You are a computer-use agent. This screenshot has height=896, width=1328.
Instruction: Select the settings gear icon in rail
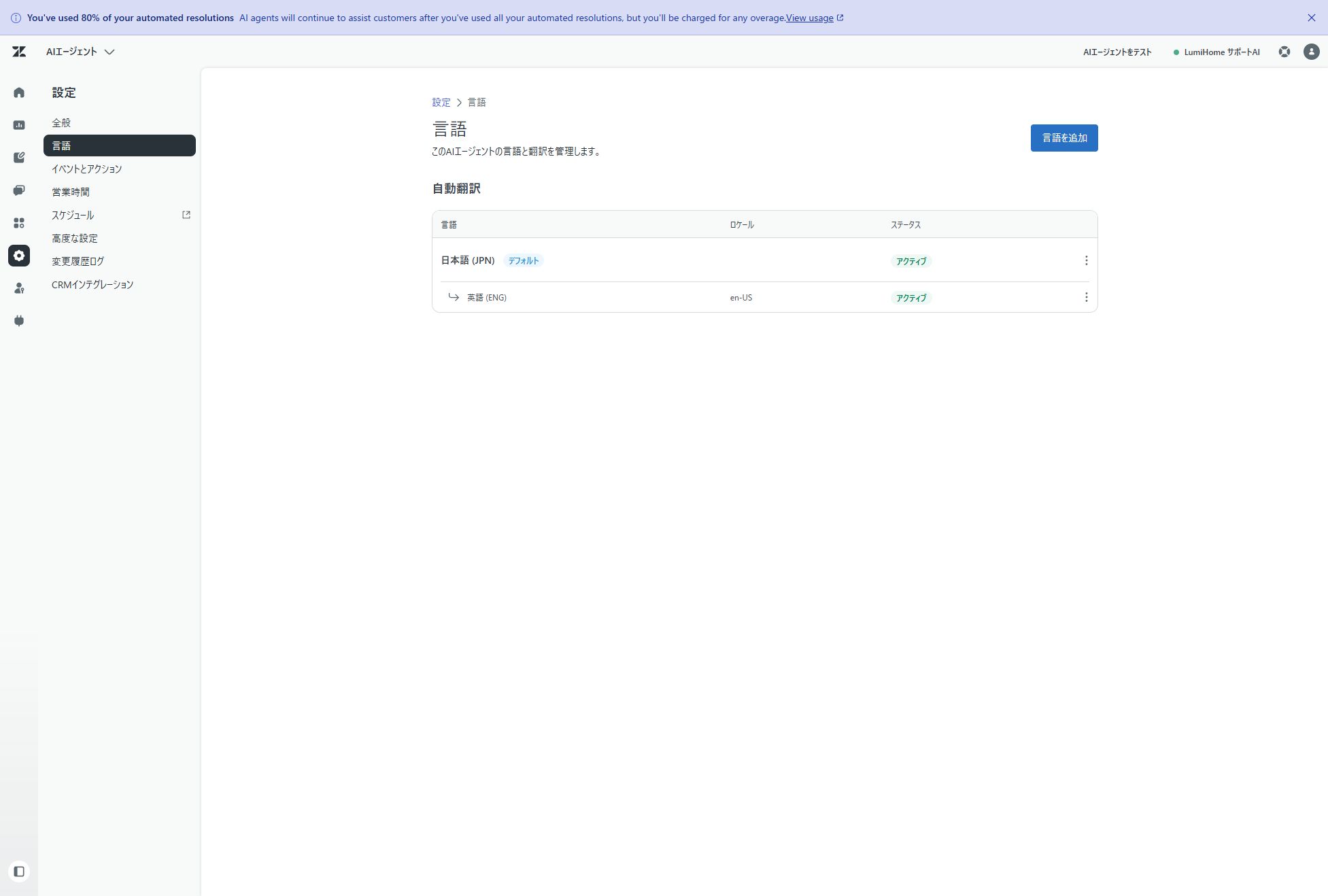pos(19,256)
